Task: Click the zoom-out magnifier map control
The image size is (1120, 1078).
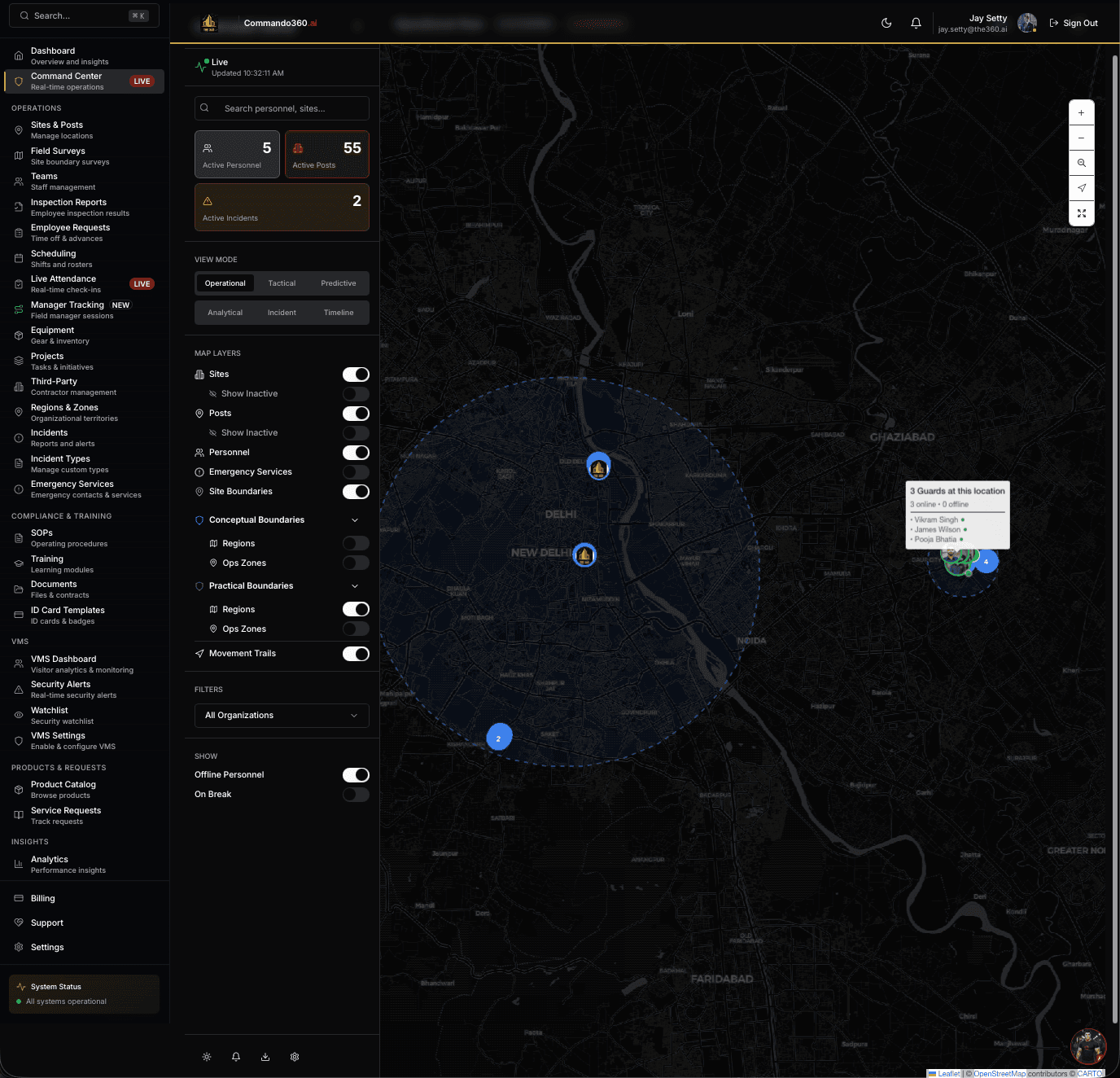Action: 1081,163
